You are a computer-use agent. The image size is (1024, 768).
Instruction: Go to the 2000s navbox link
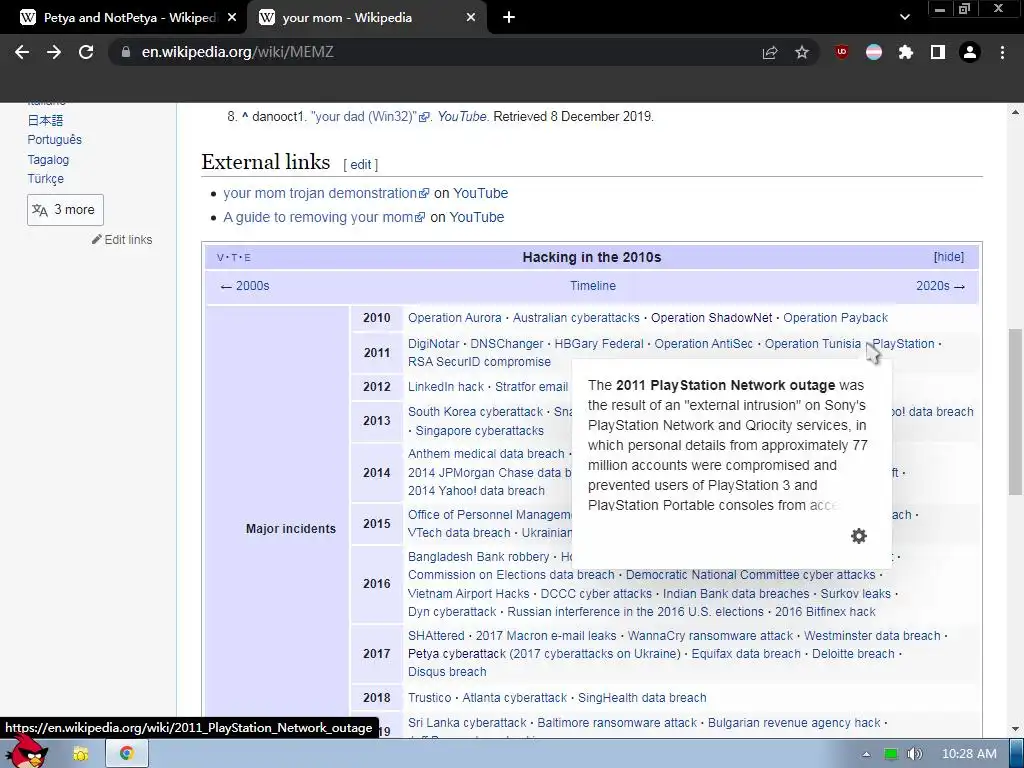pos(245,286)
